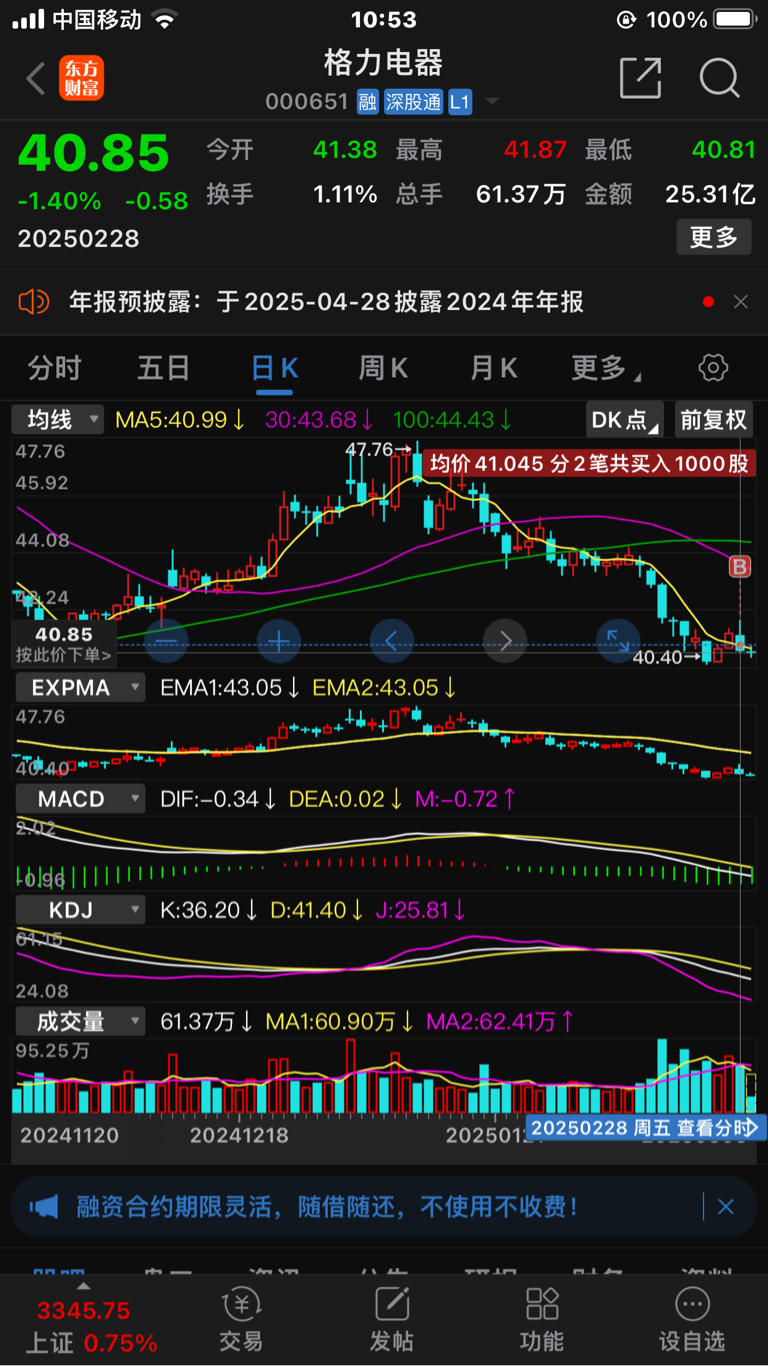Screen dimensions: 768x1366
Task: Tap the 金额 25.31亿 value
Action: (x=710, y=194)
